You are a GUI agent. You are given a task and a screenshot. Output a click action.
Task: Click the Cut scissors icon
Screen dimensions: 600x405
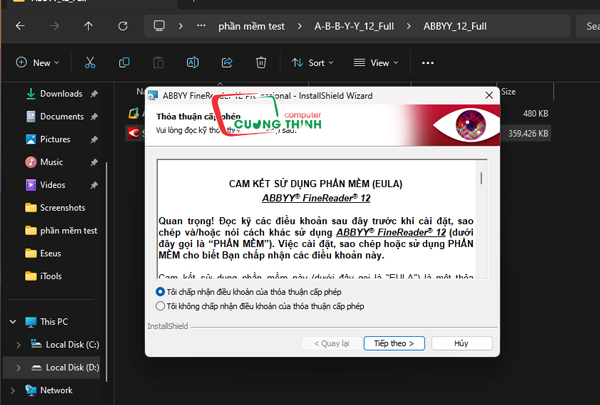click(90, 62)
